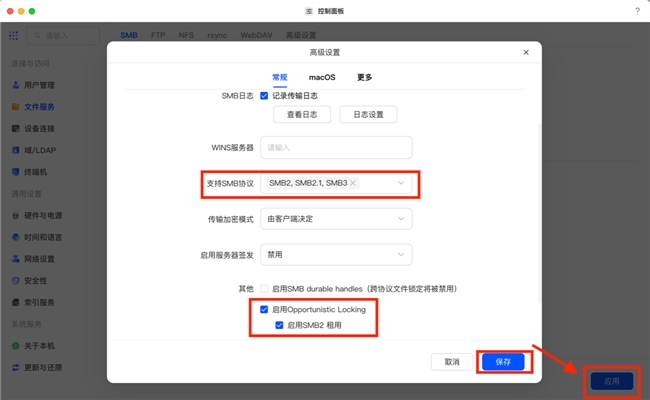Click the 网络设置 sidebar icon
The width and height of the screenshot is (650, 400).
pyautogui.click(x=16, y=259)
